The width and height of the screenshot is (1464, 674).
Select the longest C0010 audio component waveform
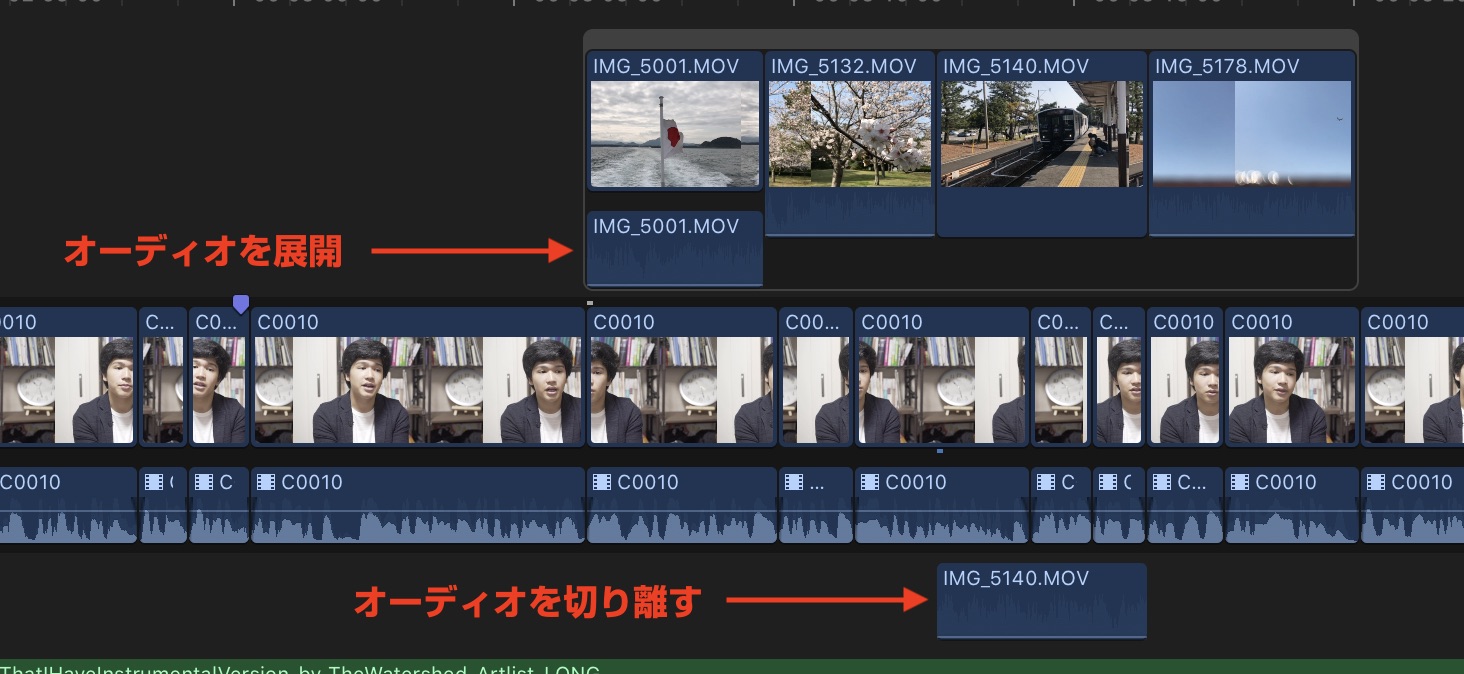[417, 505]
